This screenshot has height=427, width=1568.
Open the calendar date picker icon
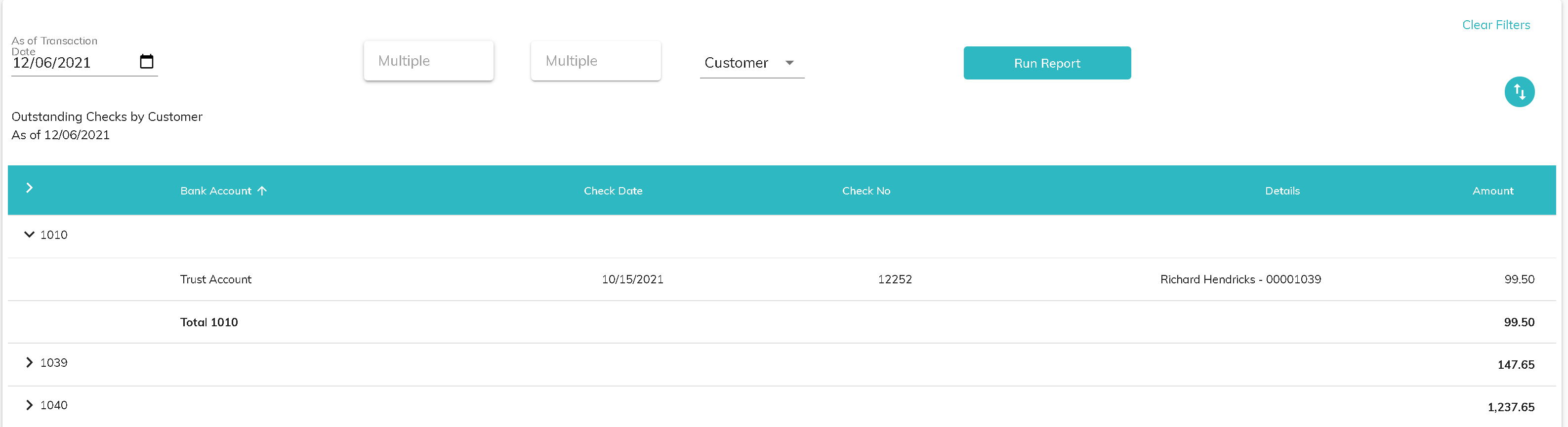click(x=147, y=61)
